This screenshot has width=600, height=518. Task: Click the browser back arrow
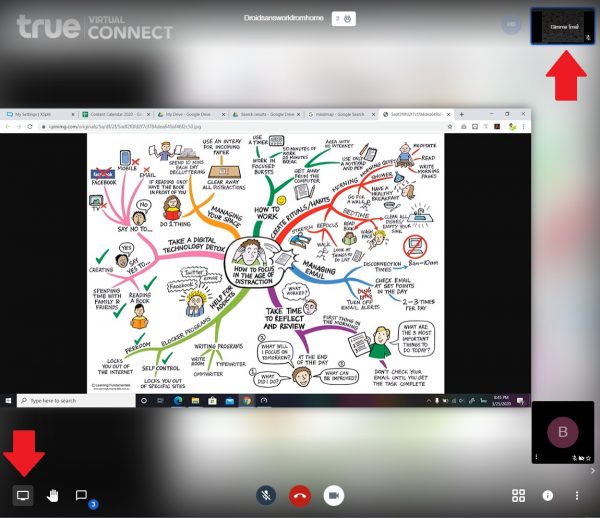7,127
